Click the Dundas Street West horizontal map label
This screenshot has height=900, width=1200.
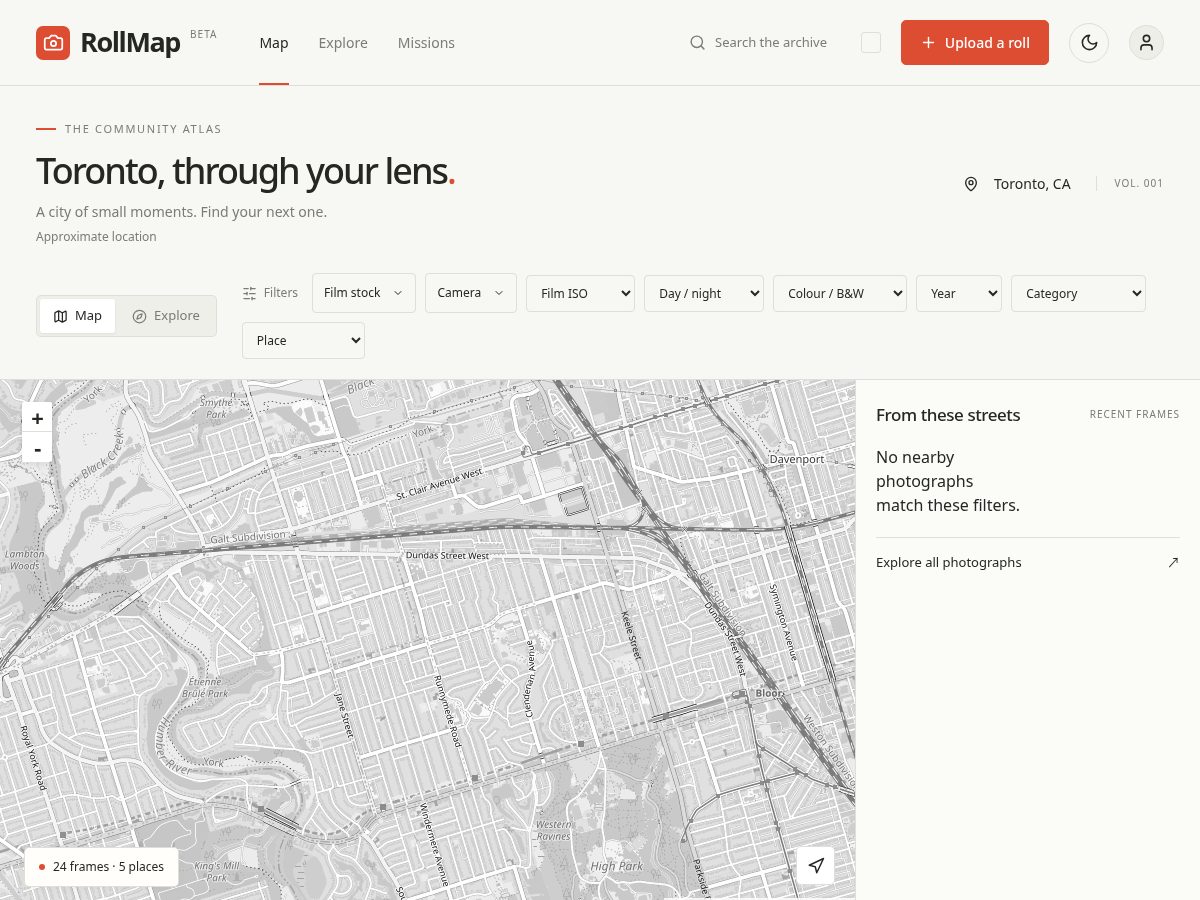coord(447,555)
